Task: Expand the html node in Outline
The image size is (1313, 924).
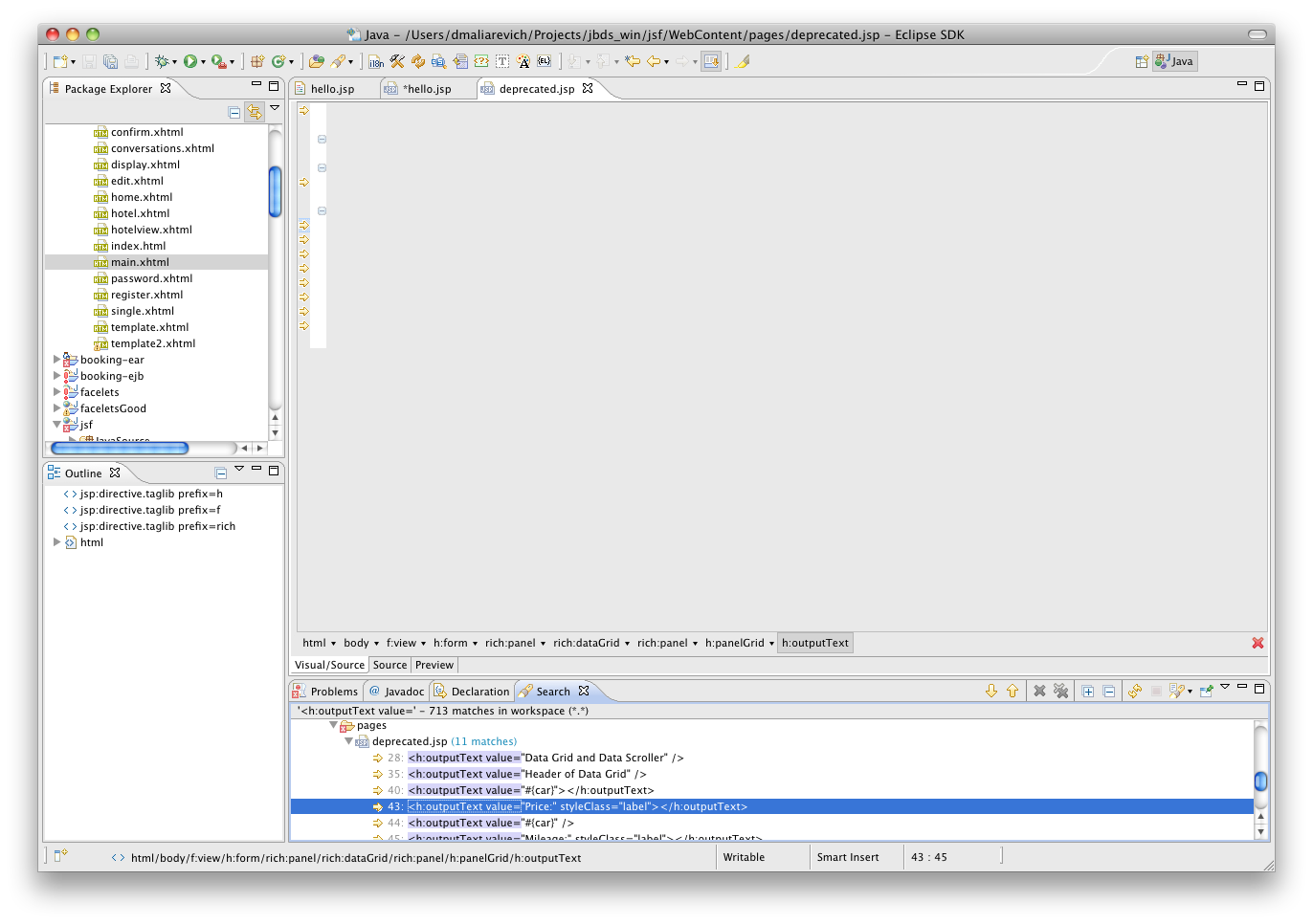Action: point(56,542)
